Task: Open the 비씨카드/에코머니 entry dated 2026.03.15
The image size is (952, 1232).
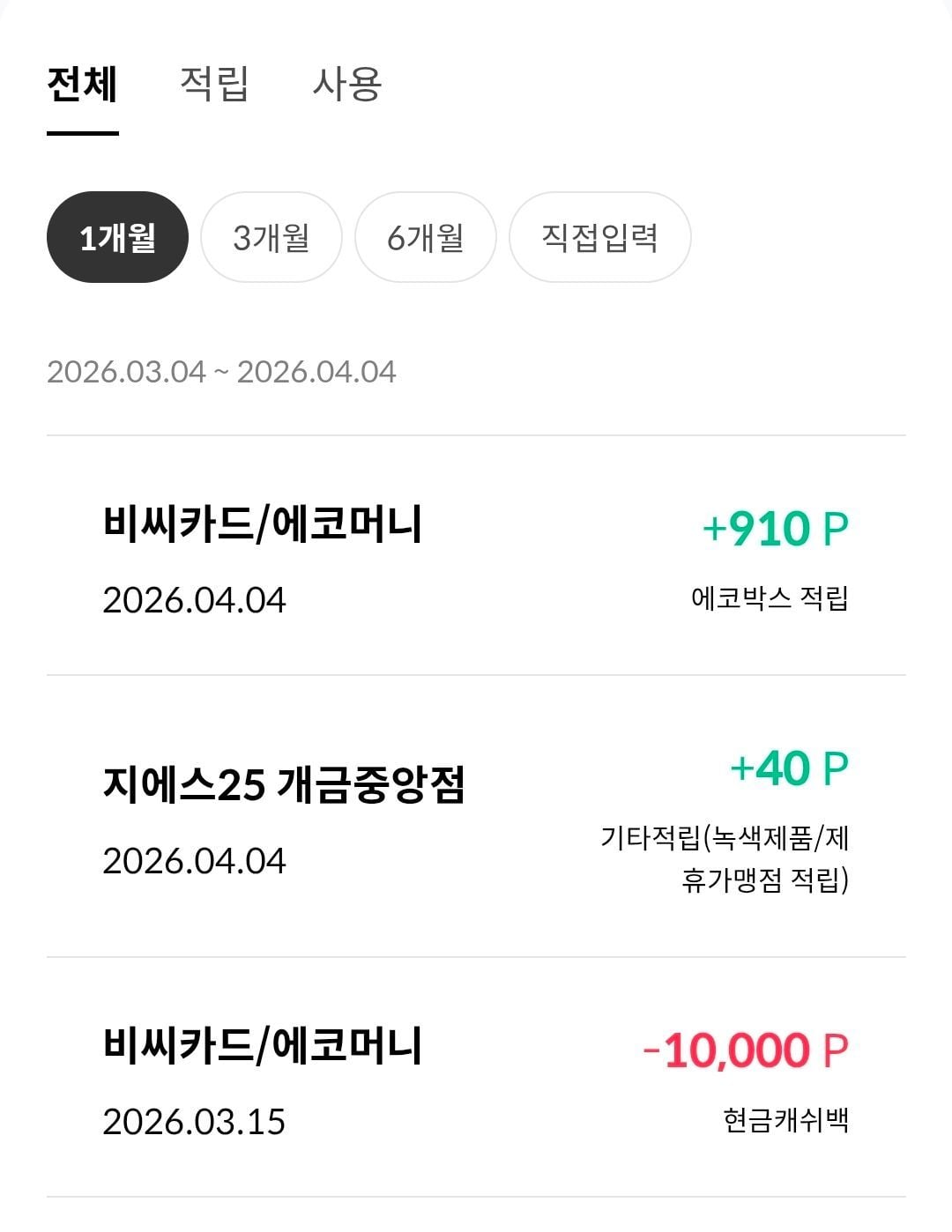Action: tap(263, 1046)
